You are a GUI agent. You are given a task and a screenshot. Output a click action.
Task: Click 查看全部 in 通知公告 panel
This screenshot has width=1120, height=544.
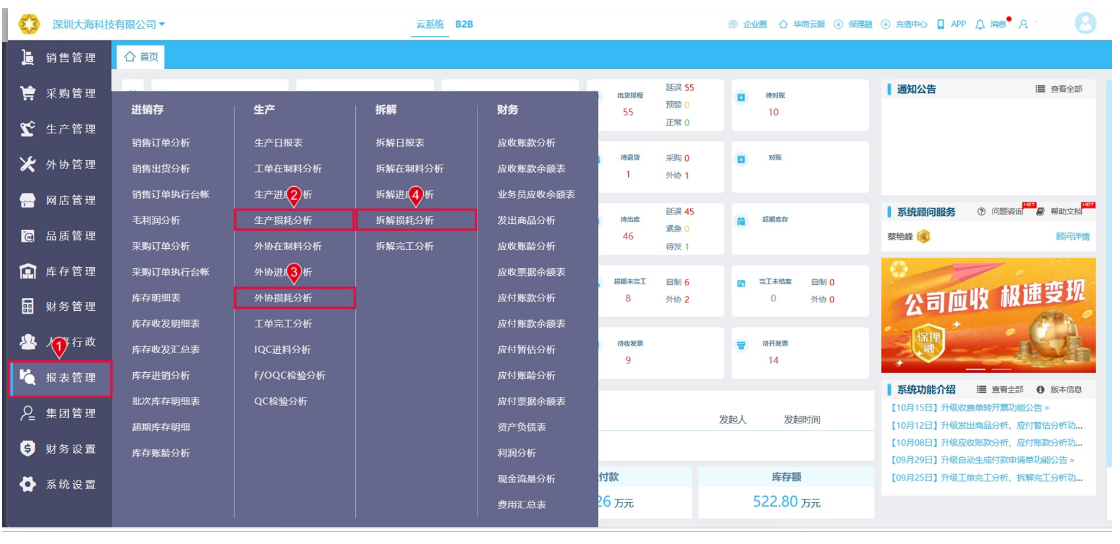tap(1059, 89)
